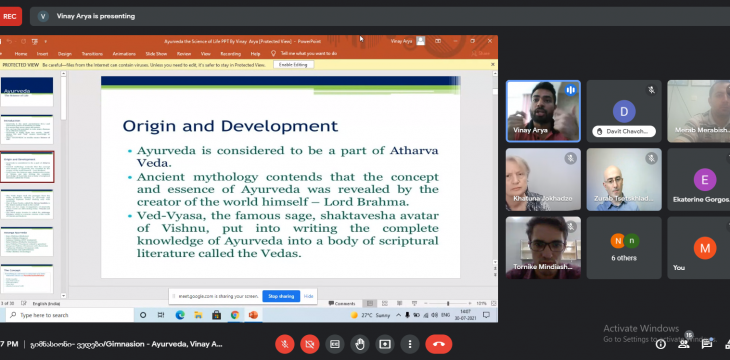The height and width of the screenshot is (360, 730).
Task: Hide the screen sharing notification
Action: tap(309, 296)
